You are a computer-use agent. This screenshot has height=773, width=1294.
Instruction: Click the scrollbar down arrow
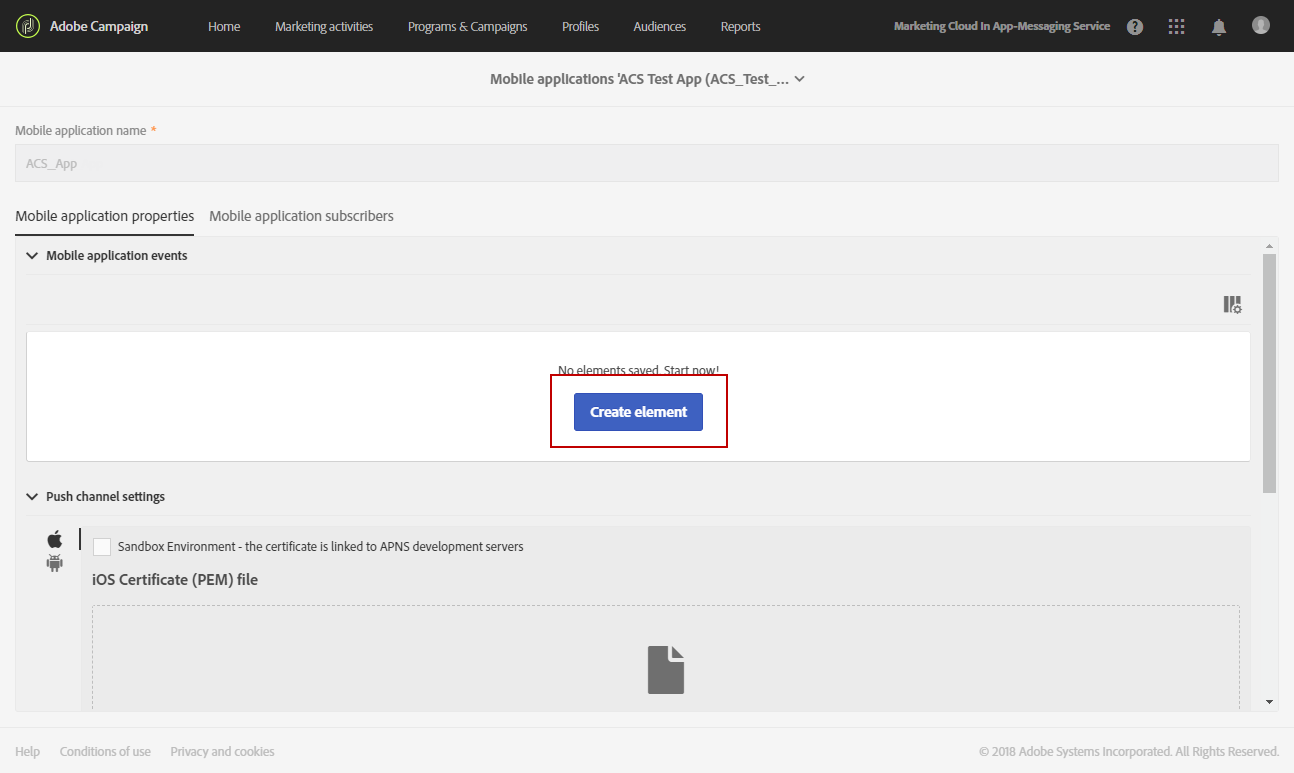pyautogui.click(x=1270, y=702)
